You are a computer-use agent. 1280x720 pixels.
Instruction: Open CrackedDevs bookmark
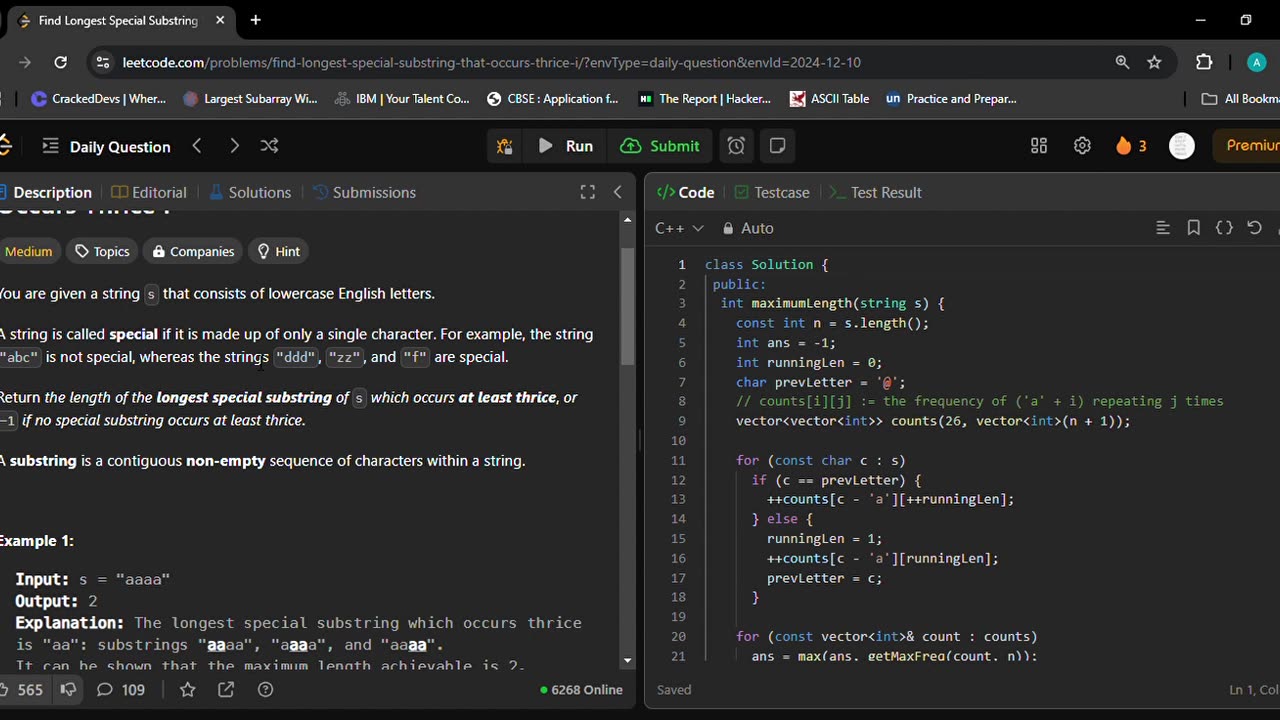tap(99, 99)
